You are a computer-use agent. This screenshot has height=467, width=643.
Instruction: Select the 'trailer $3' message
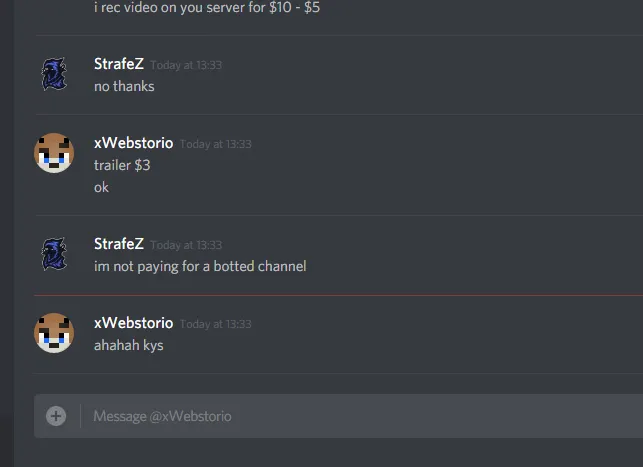(122, 165)
